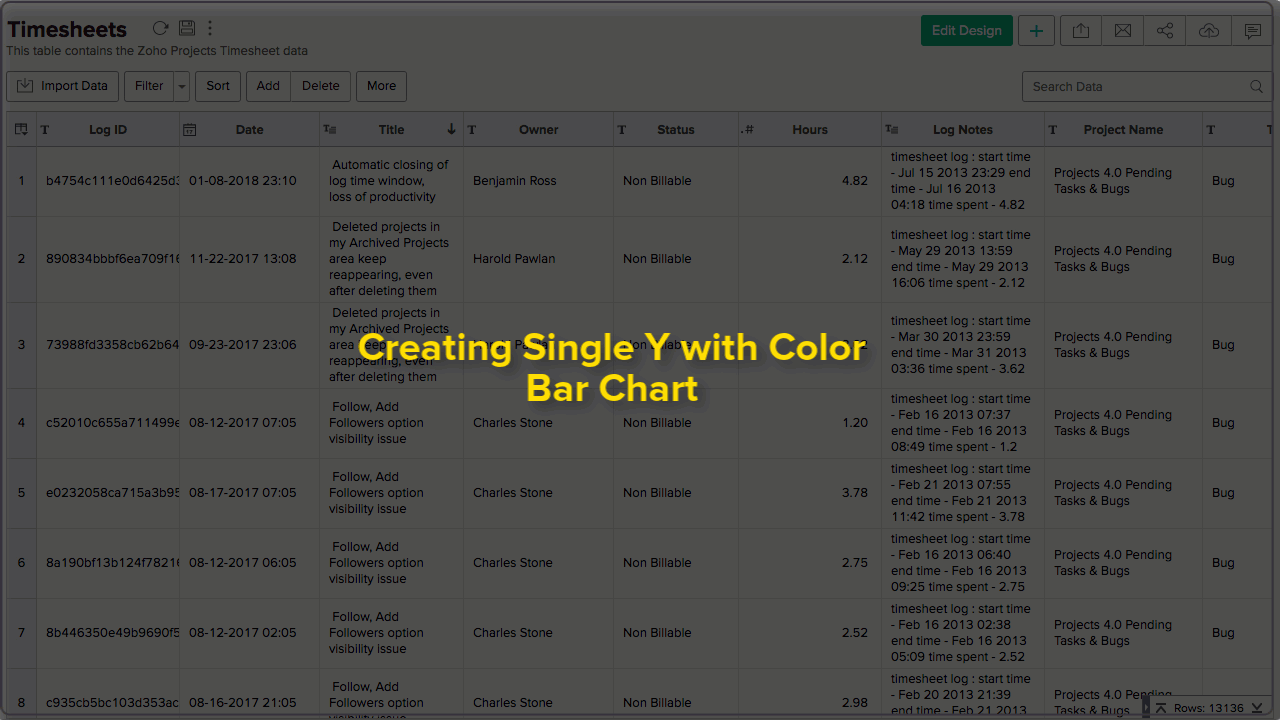Open the vertical three-dot options menu

(210, 29)
